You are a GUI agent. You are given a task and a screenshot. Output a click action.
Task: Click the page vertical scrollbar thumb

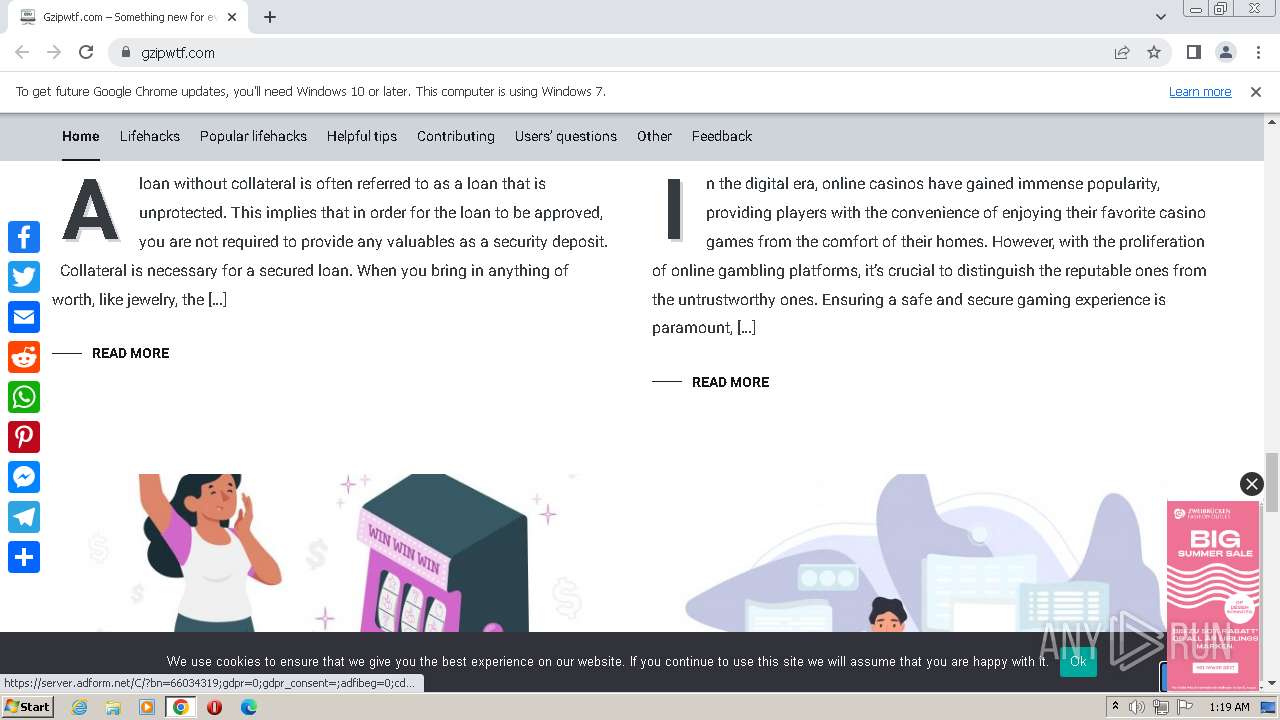(1272, 481)
